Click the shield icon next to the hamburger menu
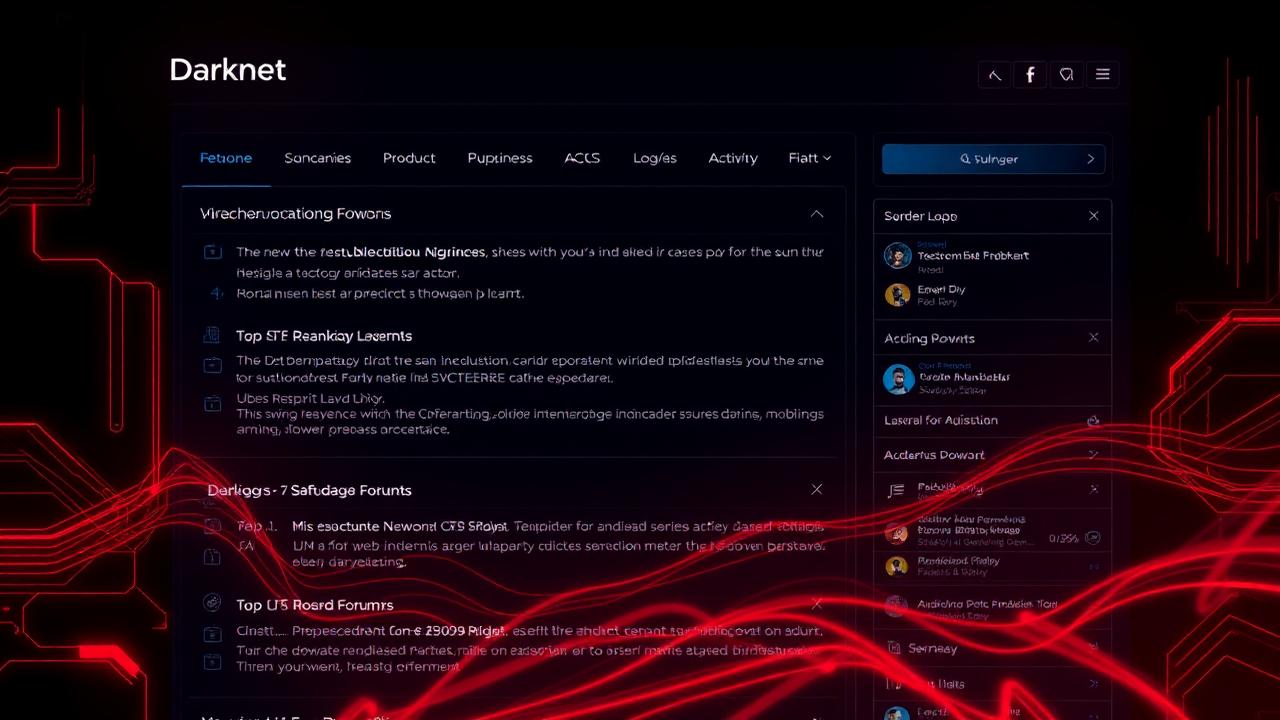The width and height of the screenshot is (1280, 720). point(1067,74)
